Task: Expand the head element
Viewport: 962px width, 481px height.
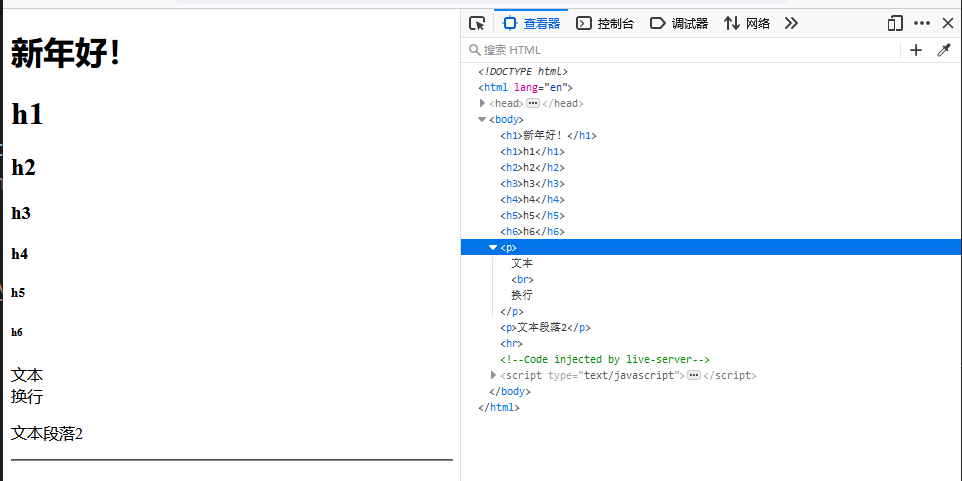Action: coord(482,104)
